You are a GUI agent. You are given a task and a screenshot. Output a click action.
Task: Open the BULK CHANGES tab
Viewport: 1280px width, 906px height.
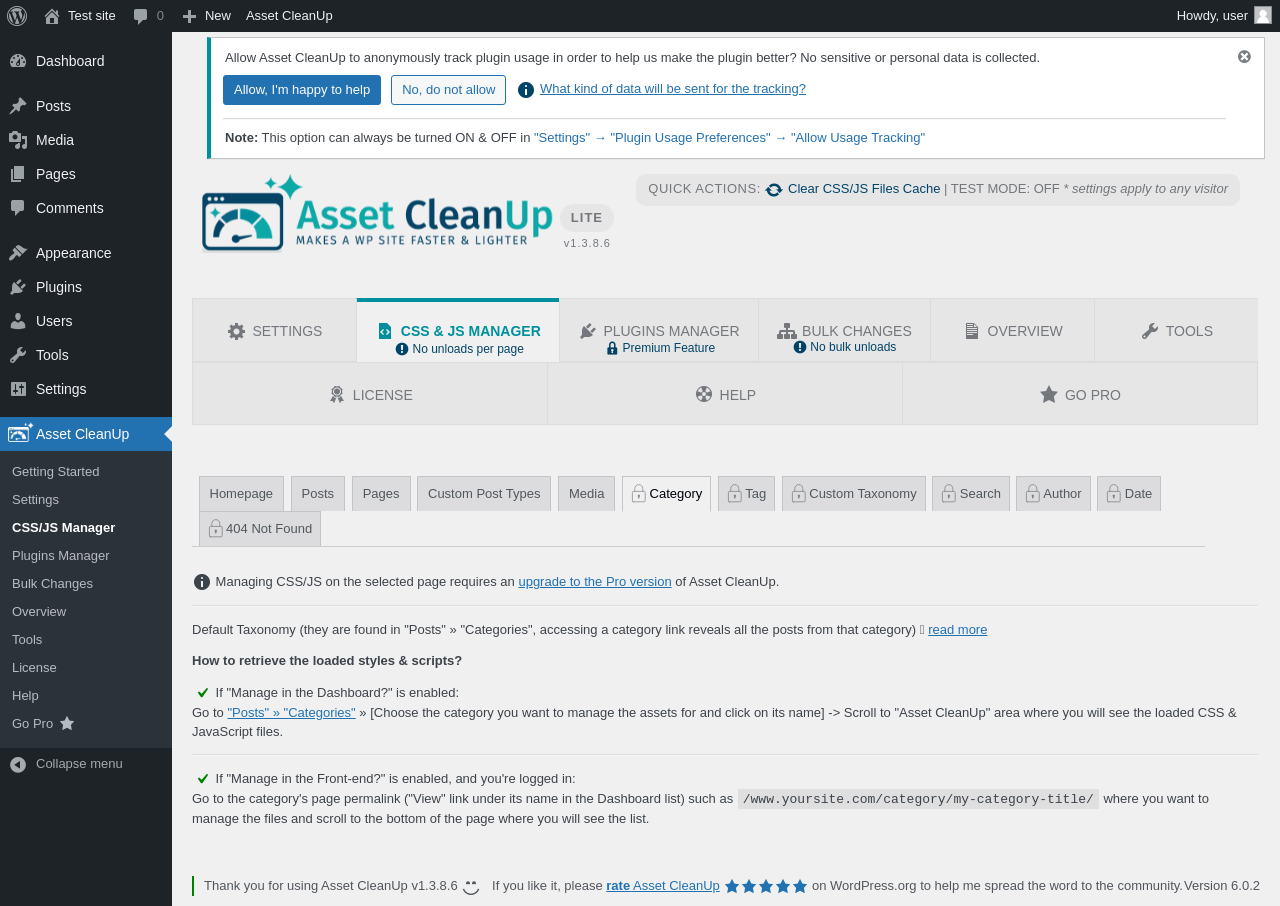[845, 331]
